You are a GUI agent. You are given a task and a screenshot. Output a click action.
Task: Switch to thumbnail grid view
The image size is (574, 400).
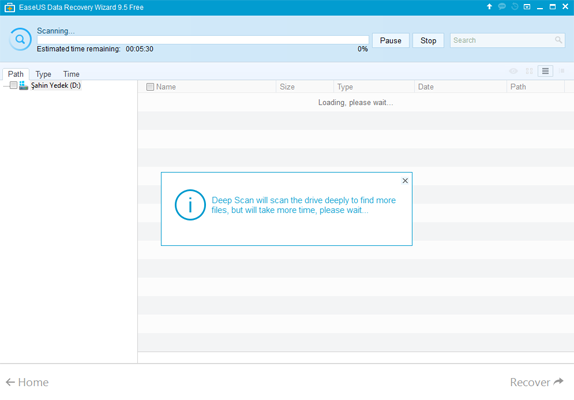pos(529,71)
